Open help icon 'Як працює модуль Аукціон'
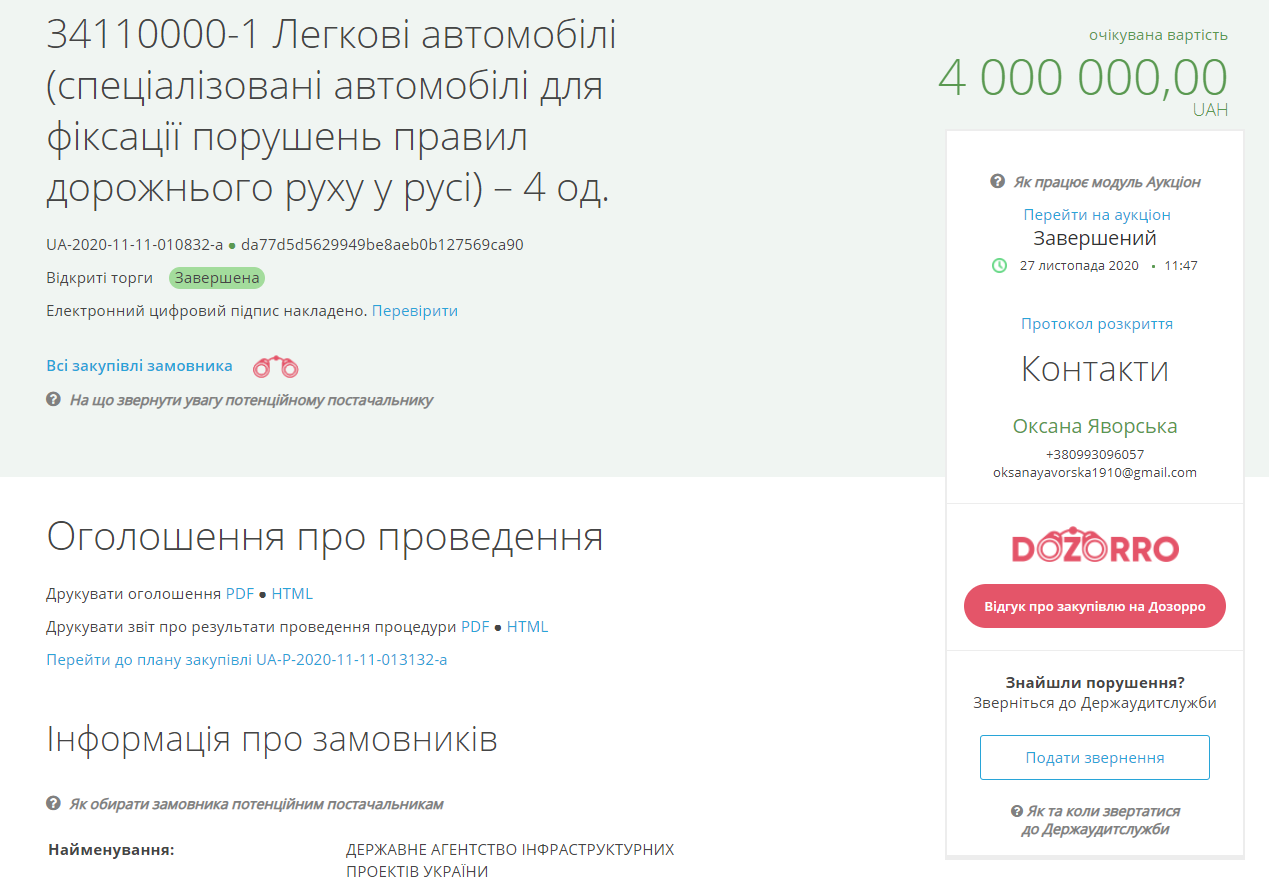 tap(996, 181)
